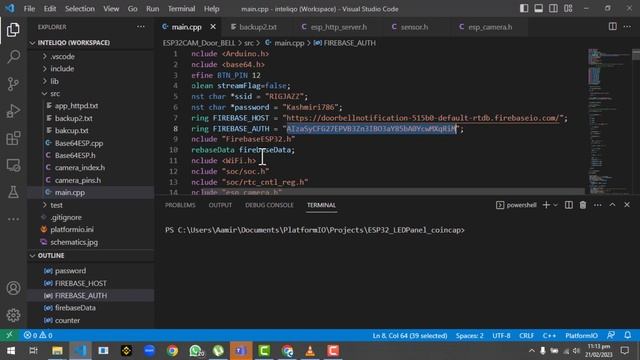Change CRLF end of line sequence
Viewport: 640px width, 360px height.
[x=527, y=336]
